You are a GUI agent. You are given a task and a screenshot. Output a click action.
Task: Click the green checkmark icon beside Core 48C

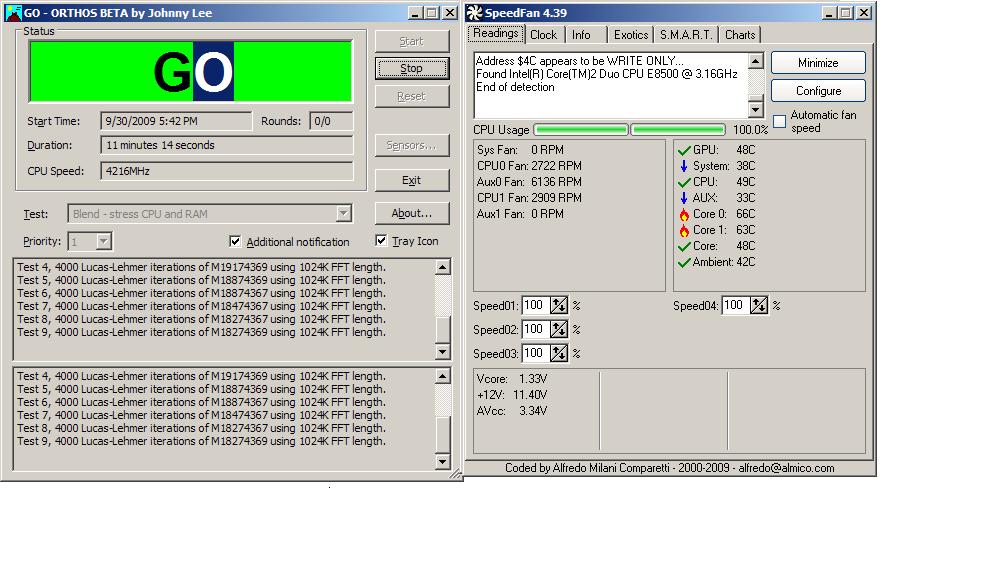[x=684, y=246]
